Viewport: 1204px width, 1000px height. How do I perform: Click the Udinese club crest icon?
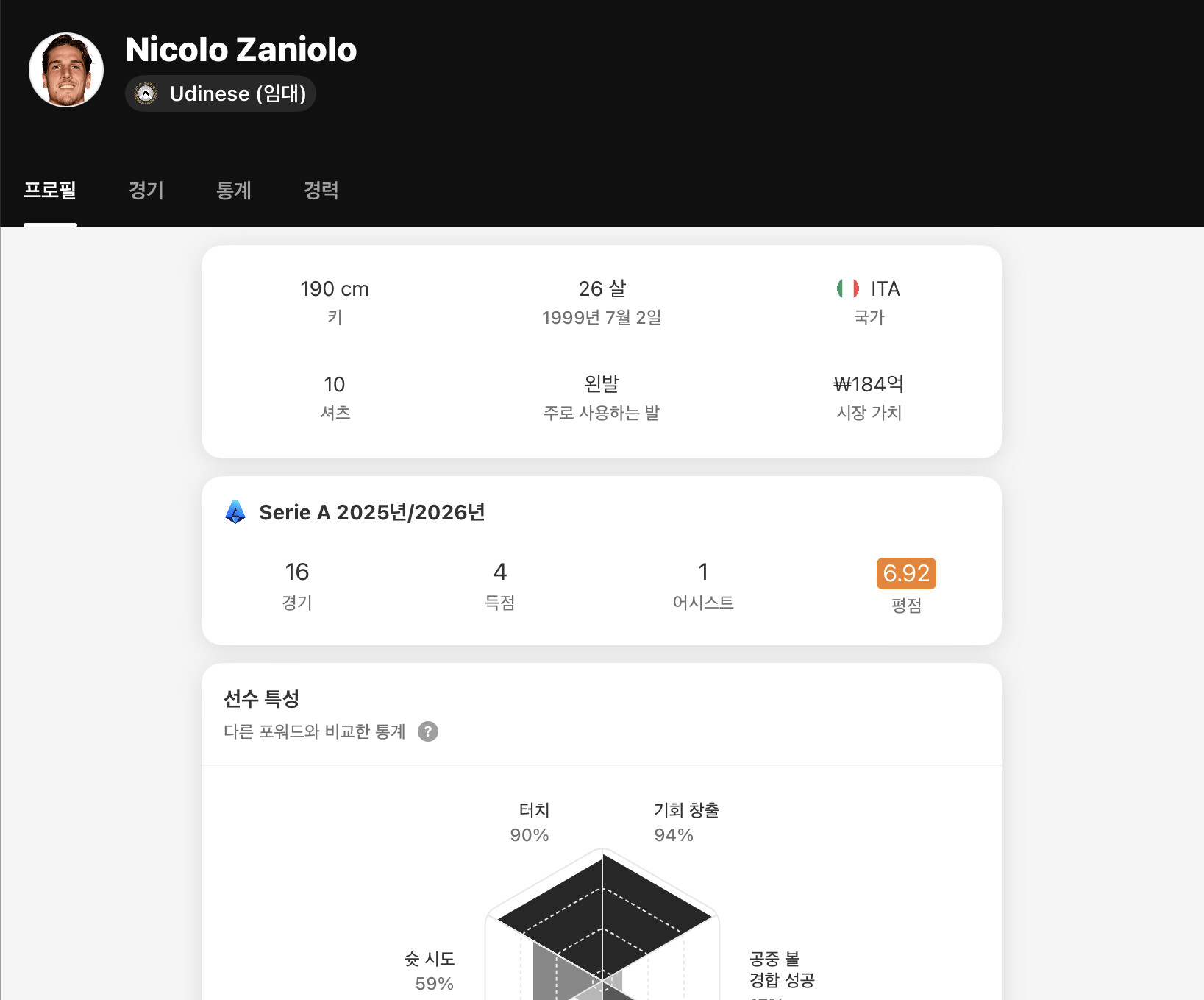click(x=146, y=93)
